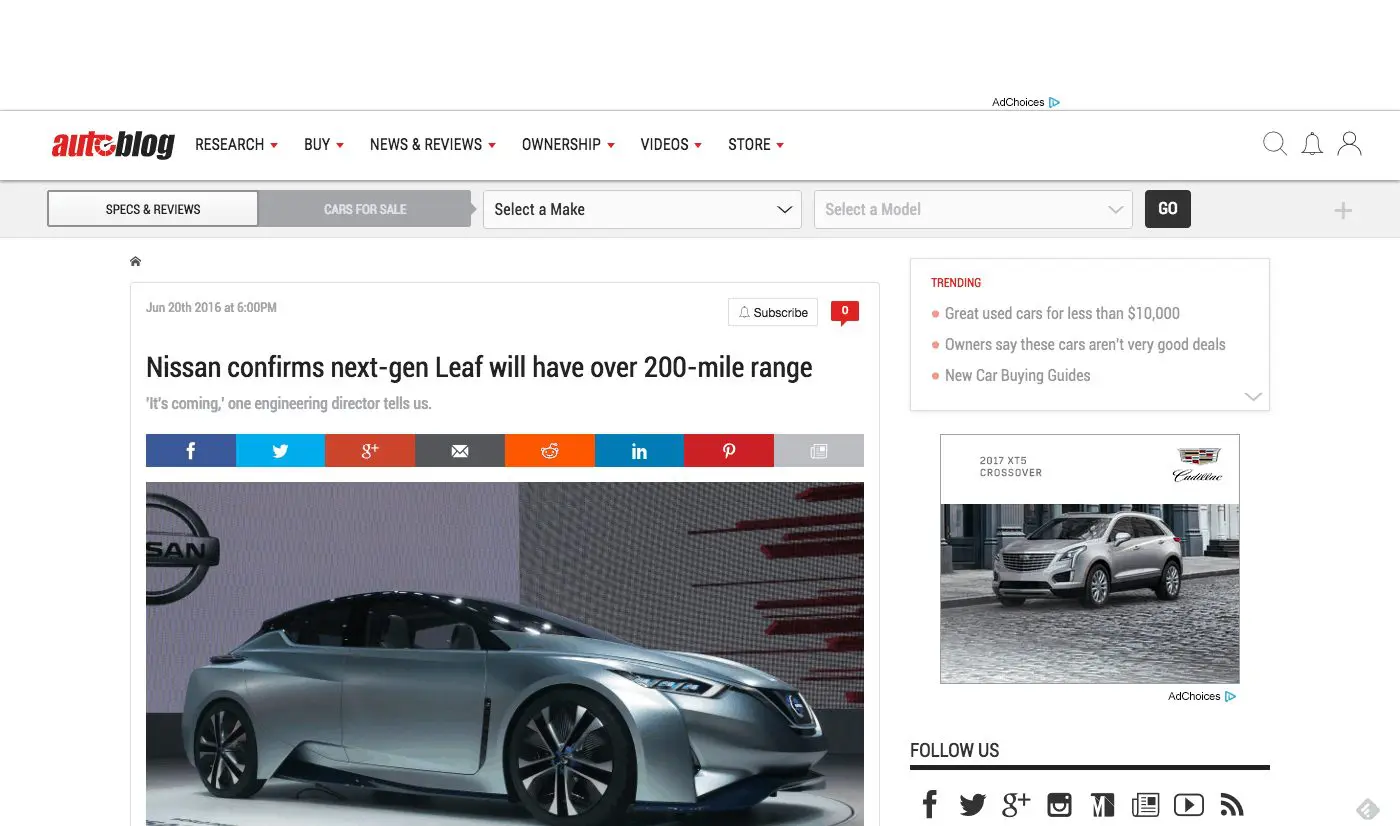Open site search with the magnifier icon
This screenshot has height=826, width=1400.
pyautogui.click(x=1275, y=144)
